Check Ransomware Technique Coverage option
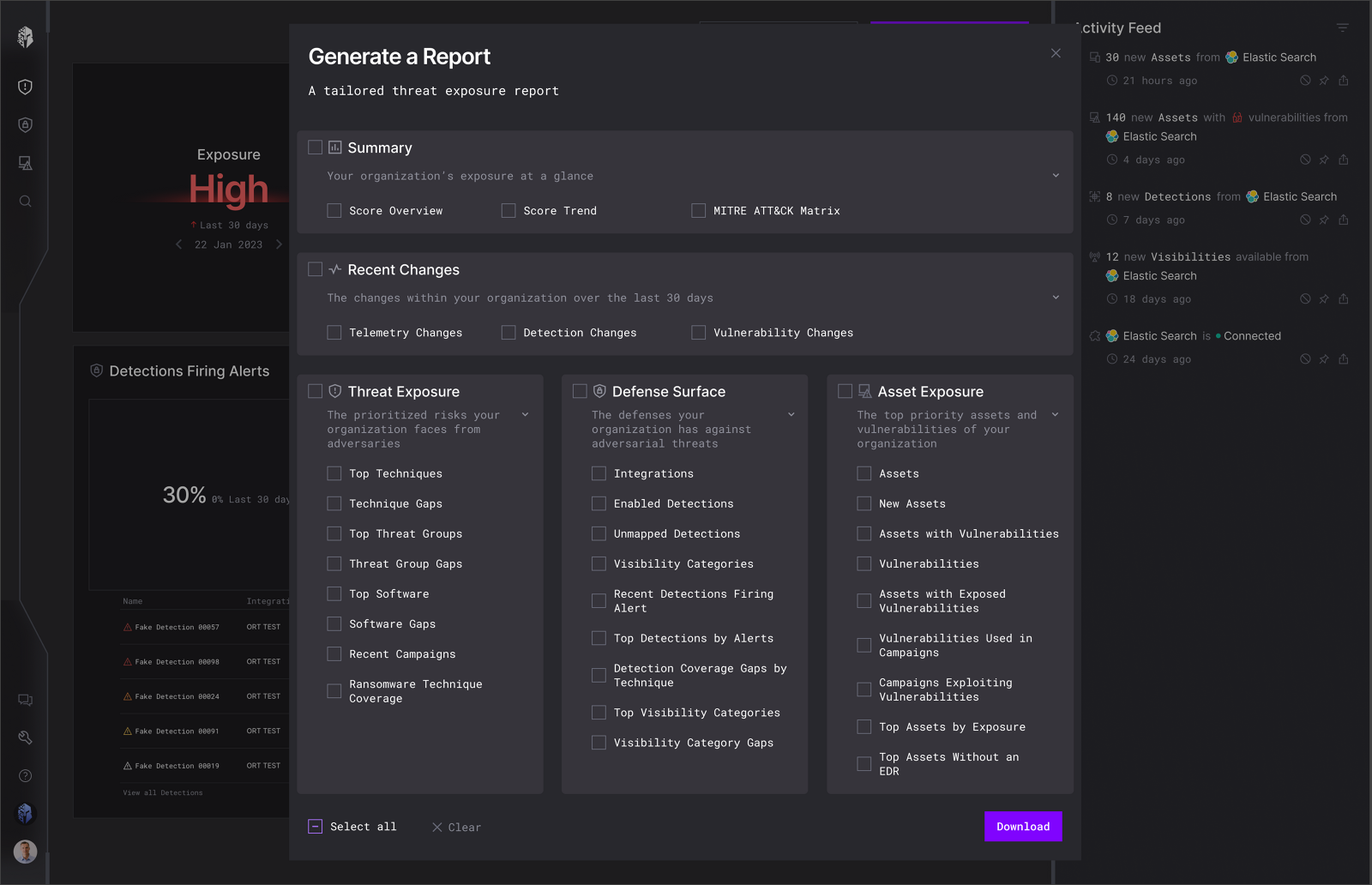 (x=334, y=691)
